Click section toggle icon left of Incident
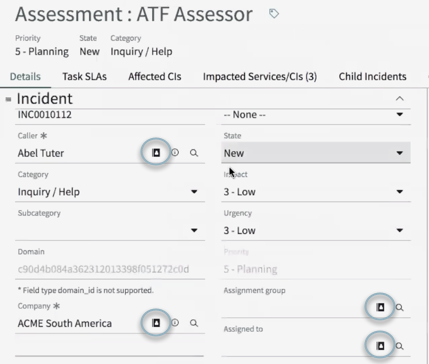The height and width of the screenshot is (364, 429). [8, 99]
